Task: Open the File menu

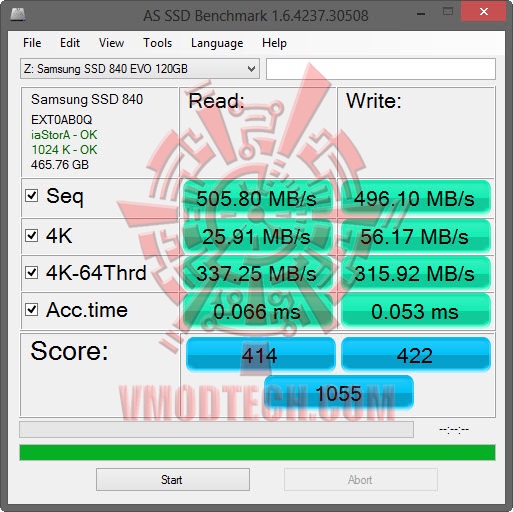Action: pos(32,43)
